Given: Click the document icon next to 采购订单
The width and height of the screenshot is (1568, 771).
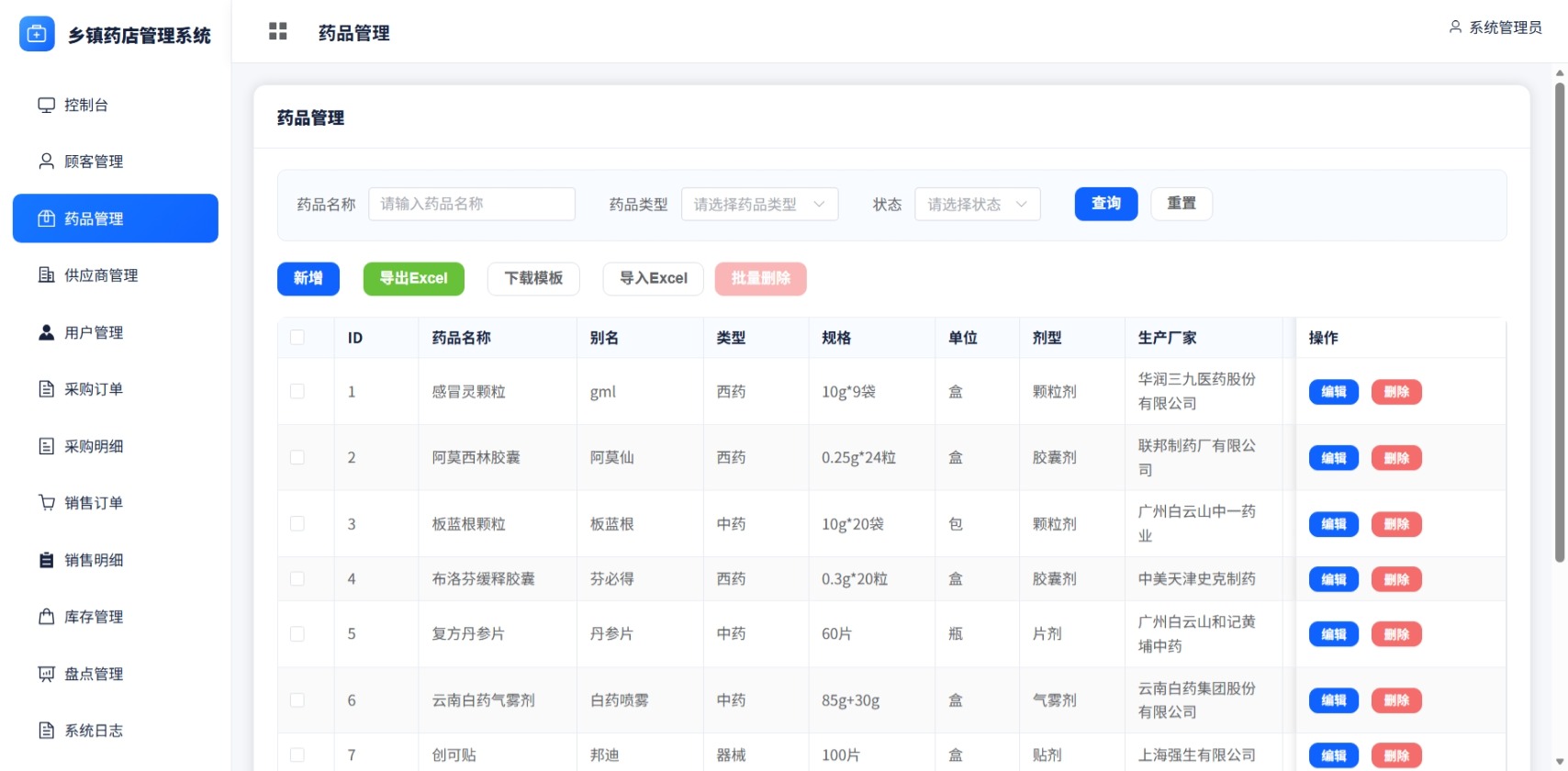Looking at the screenshot, I should (x=46, y=389).
